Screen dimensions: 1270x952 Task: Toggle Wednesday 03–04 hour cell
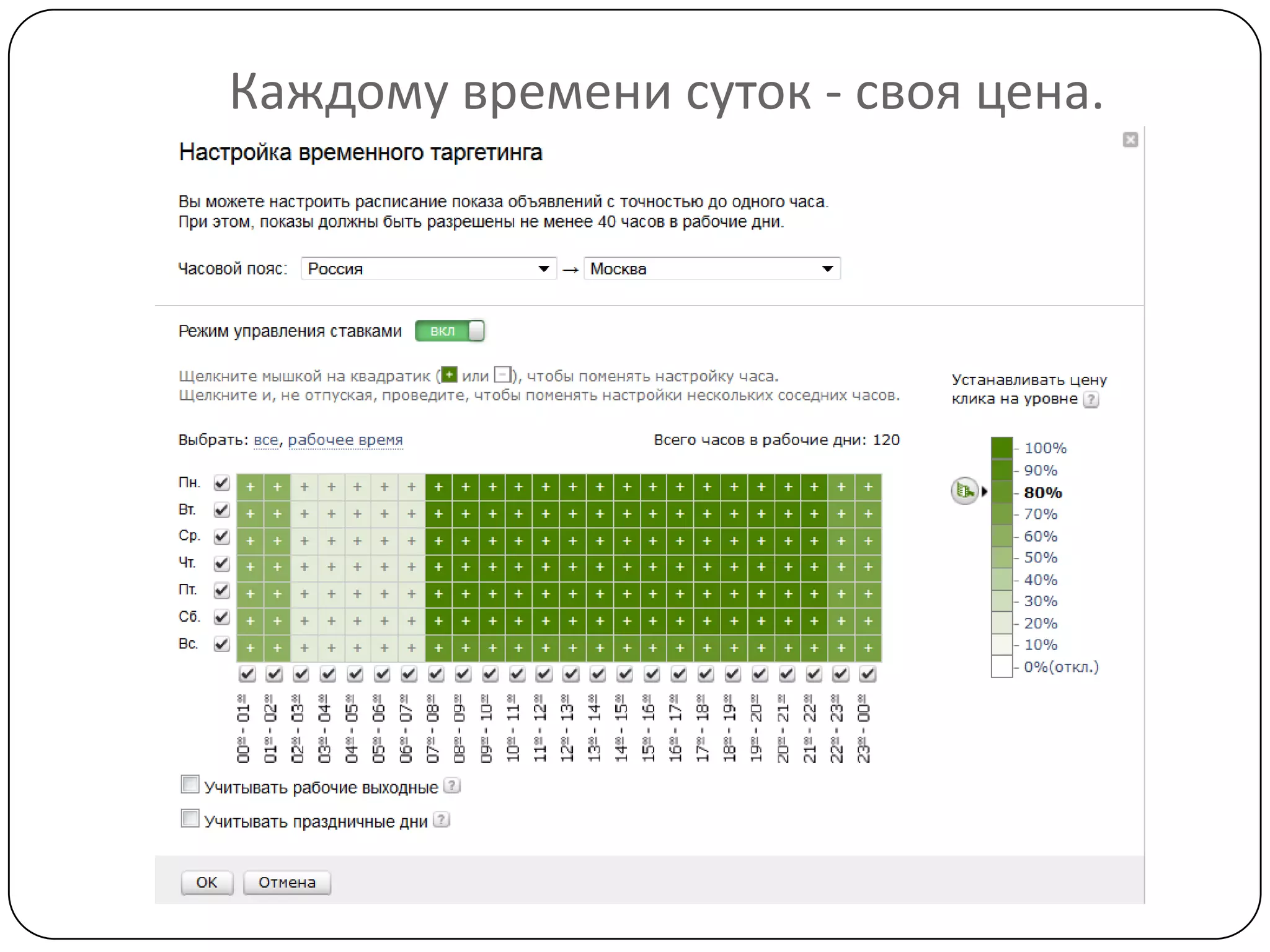[x=331, y=541]
